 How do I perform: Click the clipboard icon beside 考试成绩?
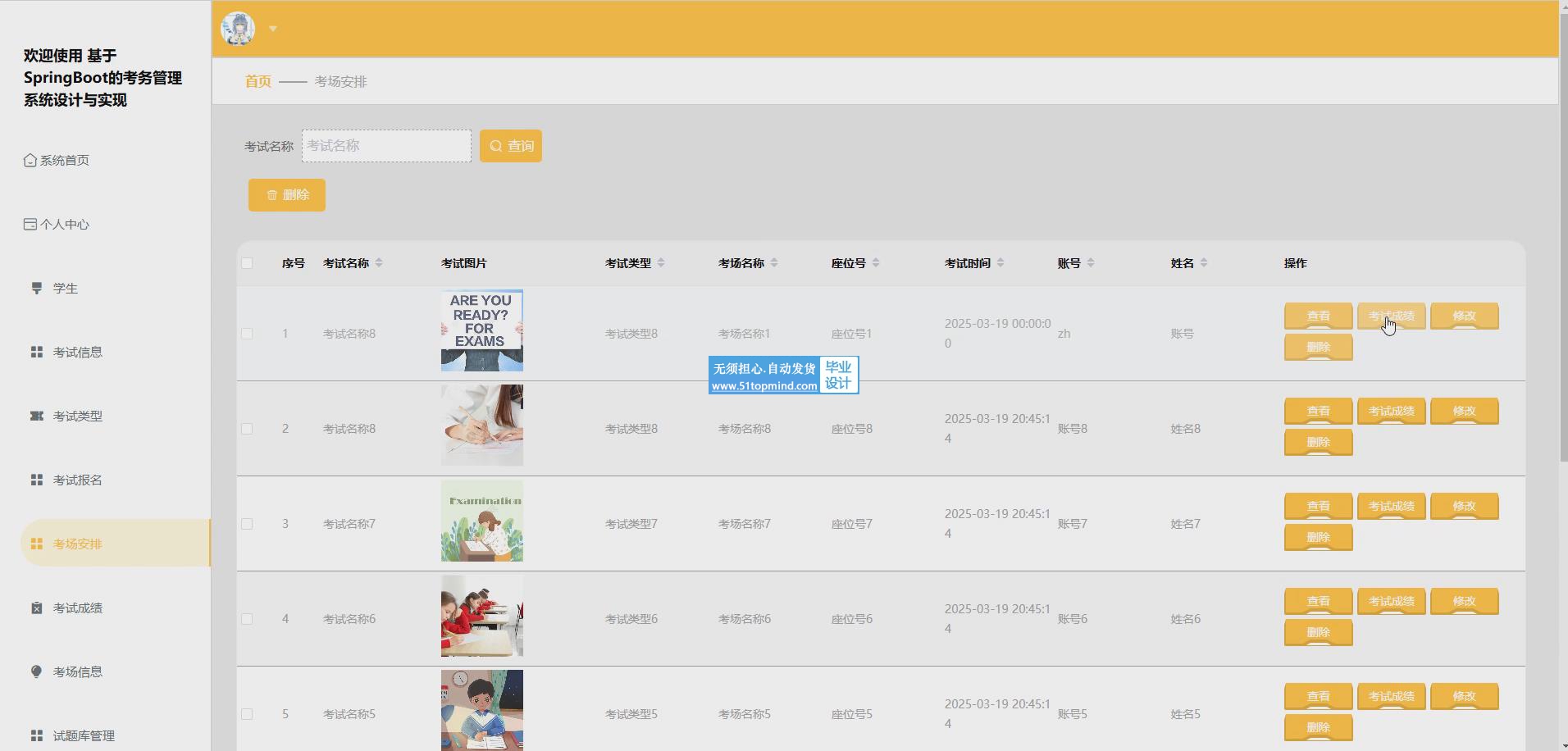37,608
